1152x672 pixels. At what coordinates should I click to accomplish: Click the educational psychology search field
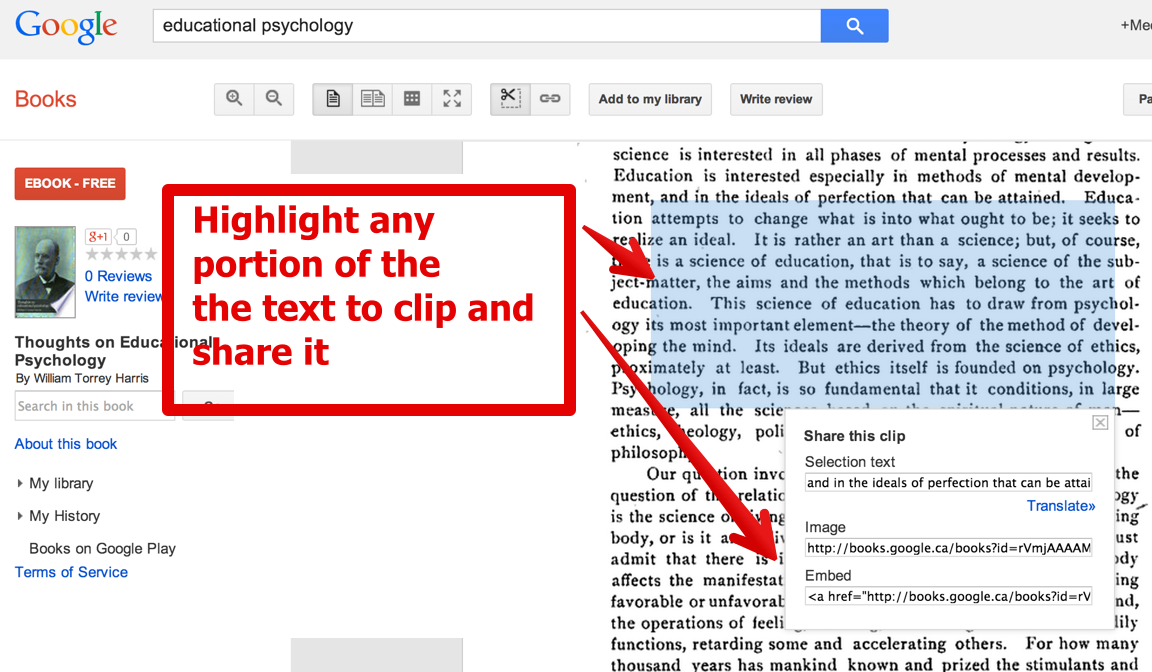coord(486,26)
